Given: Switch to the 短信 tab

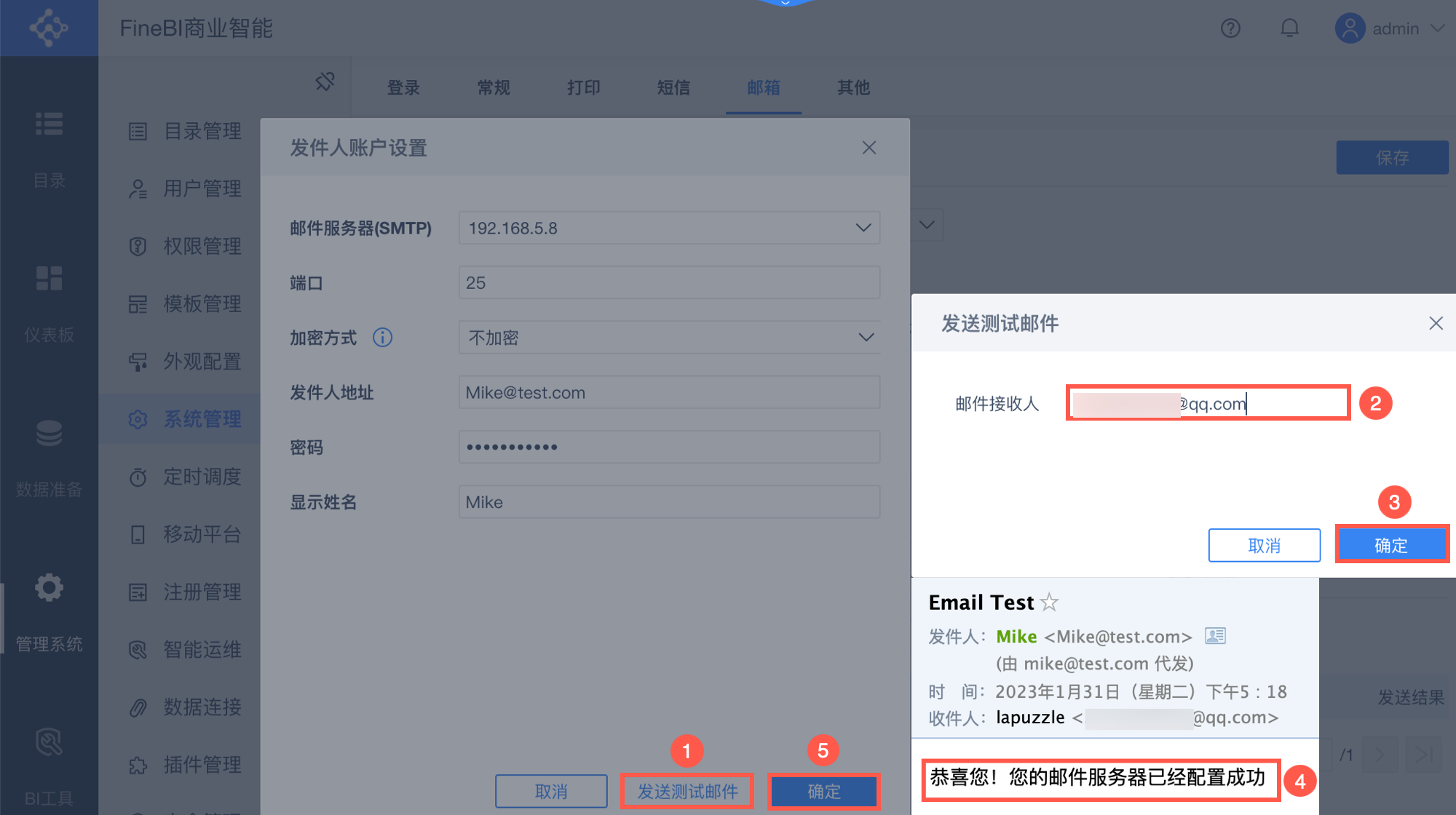Looking at the screenshot, I should (673, 88).
